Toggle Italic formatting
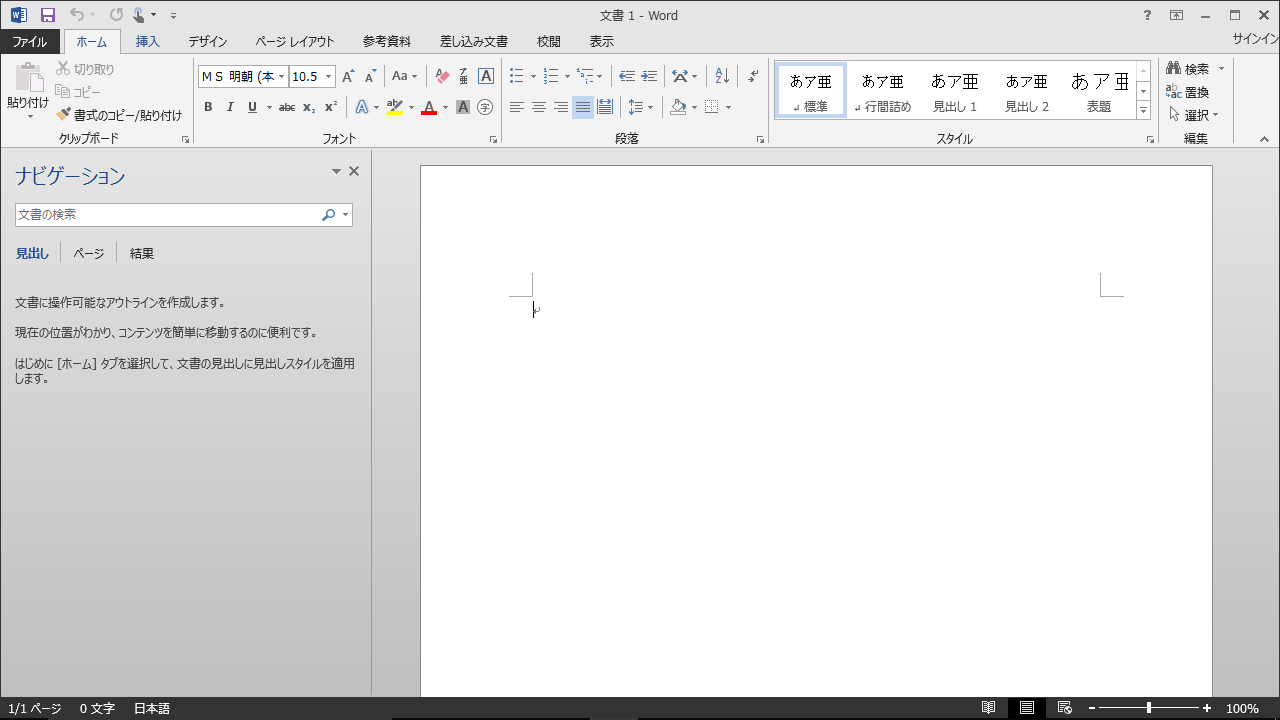The width and height of the screenshot is (1280, 720). point(230,107)
